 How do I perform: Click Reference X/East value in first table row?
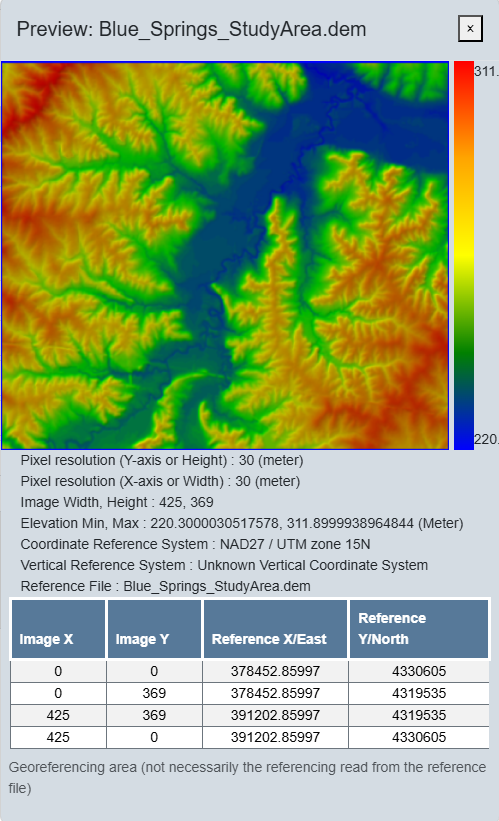[275, 671]
